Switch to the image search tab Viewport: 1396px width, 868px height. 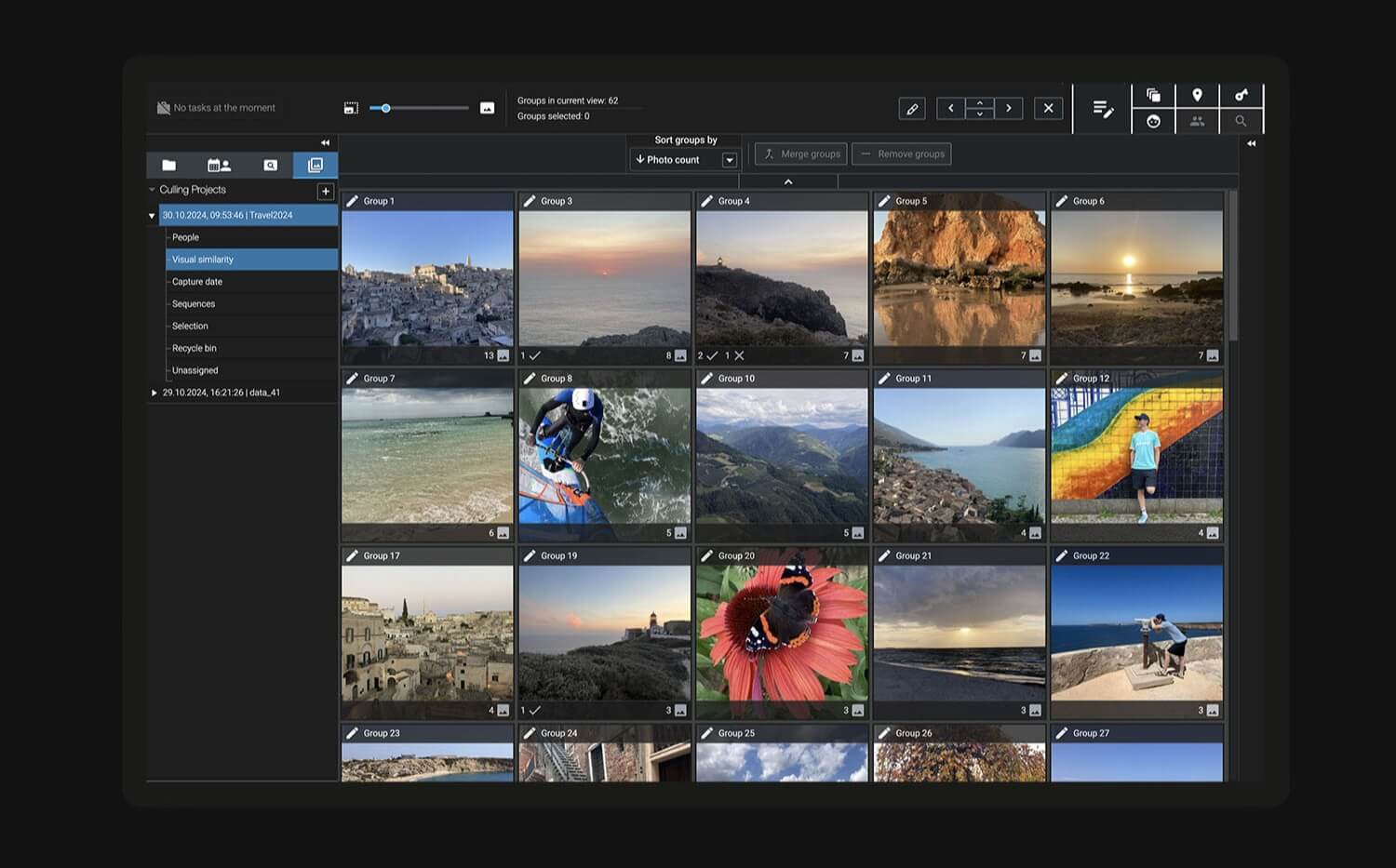coord(270,165)
